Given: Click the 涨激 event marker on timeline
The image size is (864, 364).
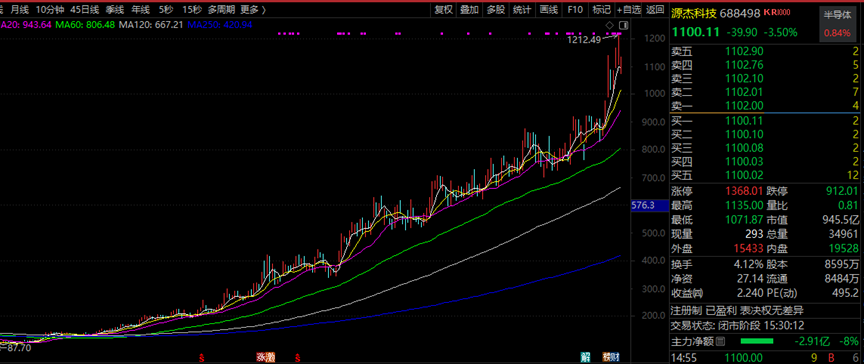Looking at the screenshot, I should coord(265,357).
